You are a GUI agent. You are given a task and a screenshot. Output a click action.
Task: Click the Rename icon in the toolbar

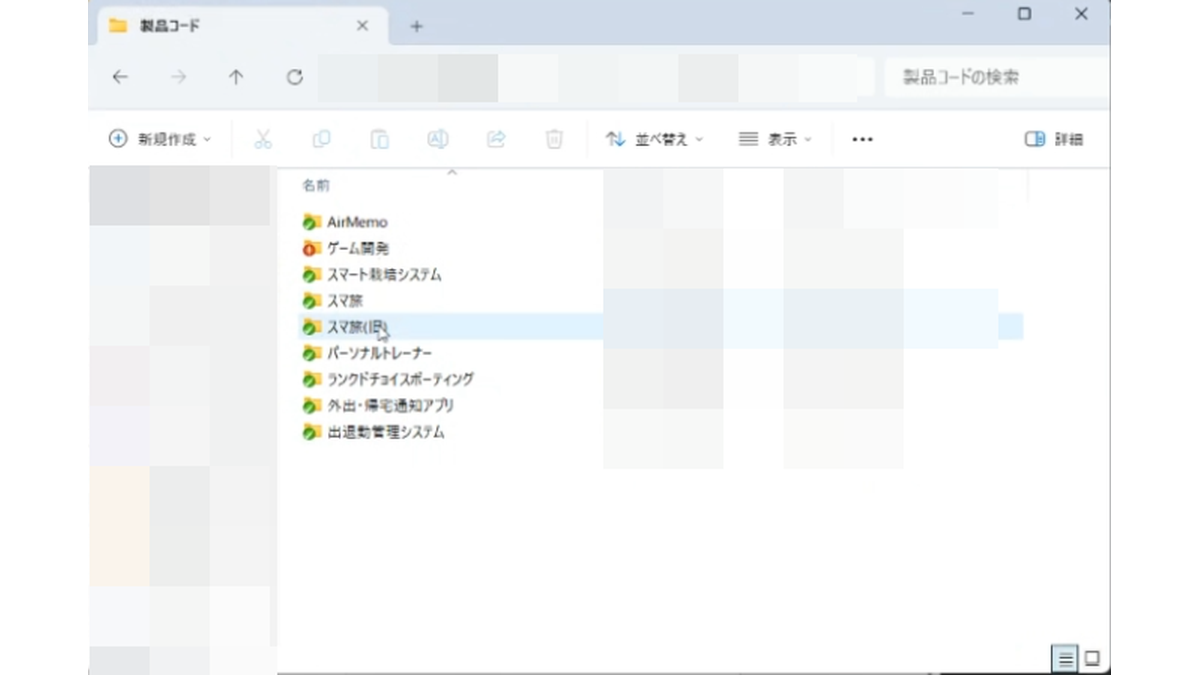coord(438,140)
